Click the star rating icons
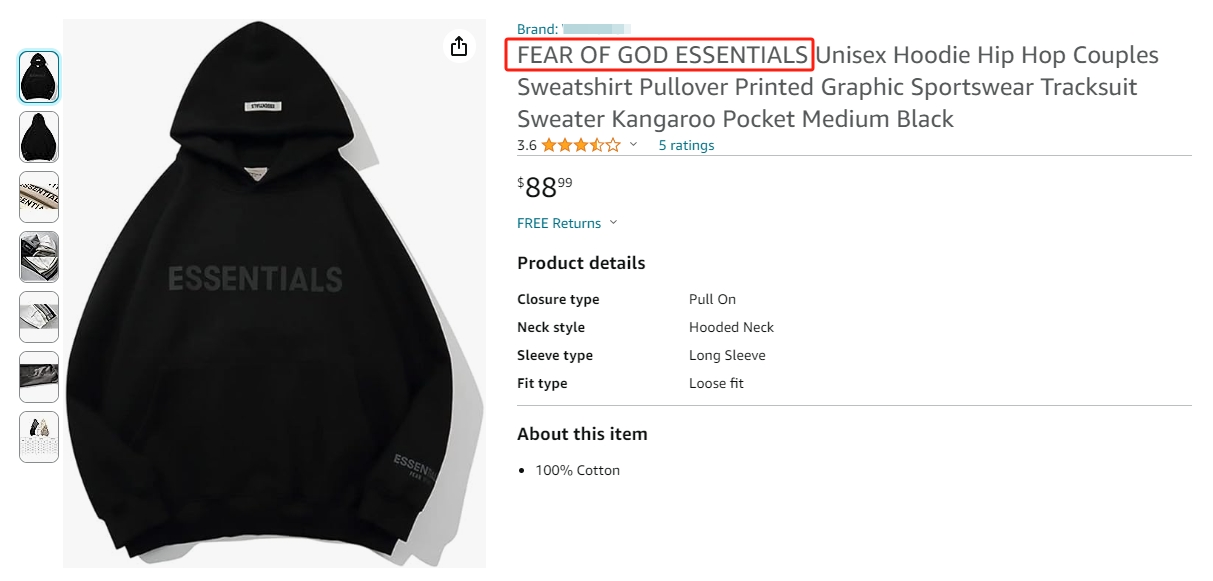The image size is (1213, 581). [x=581, y=145]
